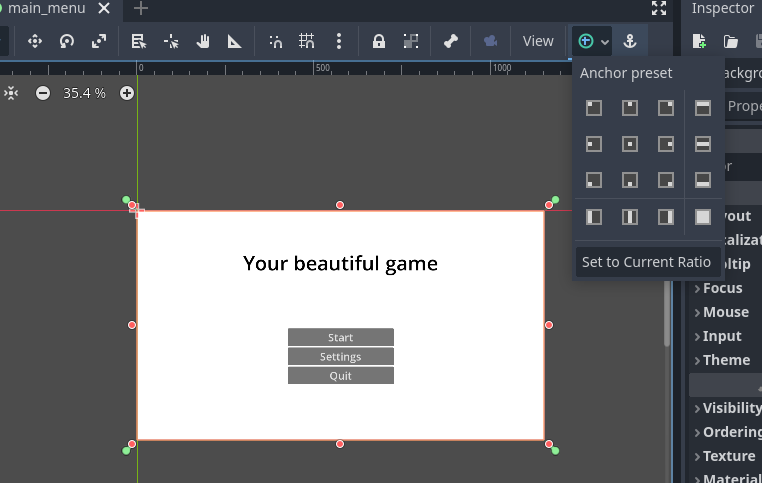This screenshot has height=483, width=762.
Task: Expand the Input section
Action: tap(718, 336)
